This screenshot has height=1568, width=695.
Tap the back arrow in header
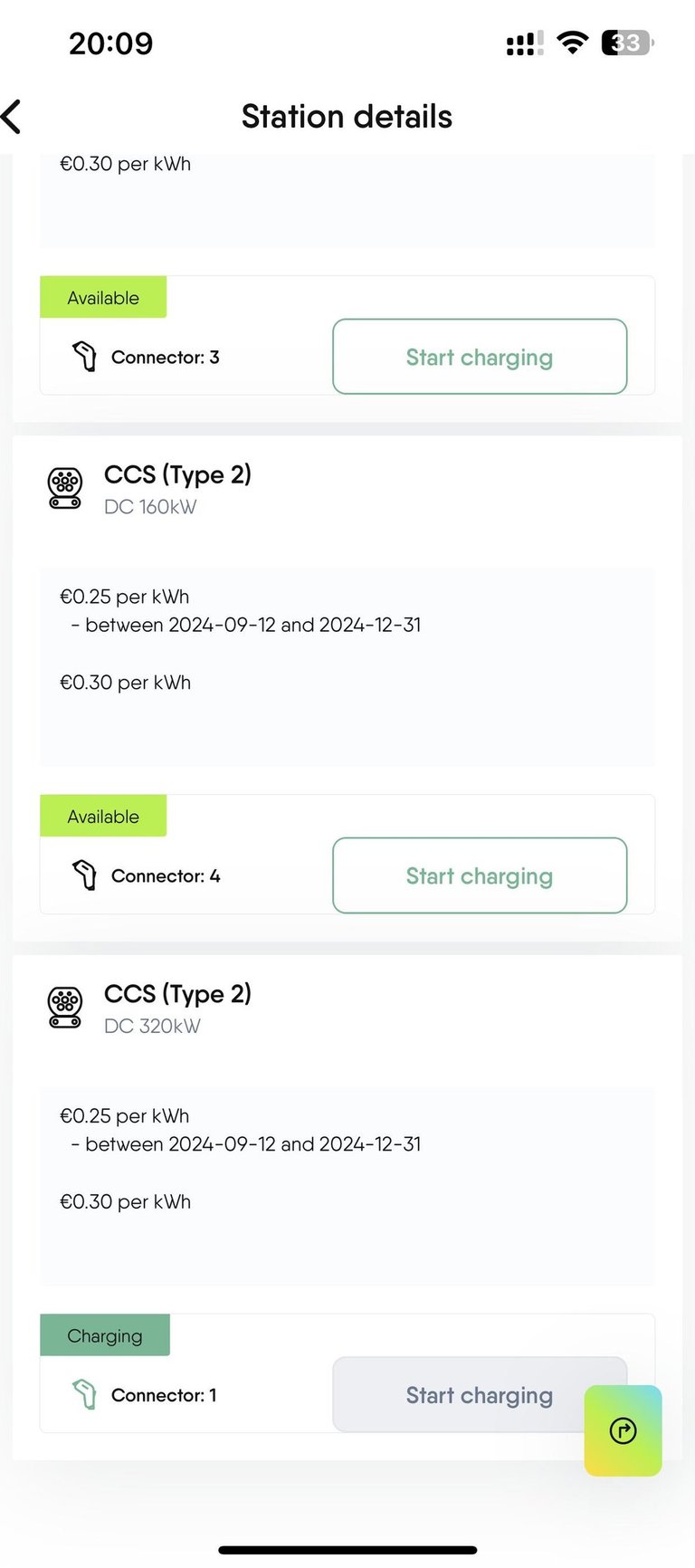point(13,117)
